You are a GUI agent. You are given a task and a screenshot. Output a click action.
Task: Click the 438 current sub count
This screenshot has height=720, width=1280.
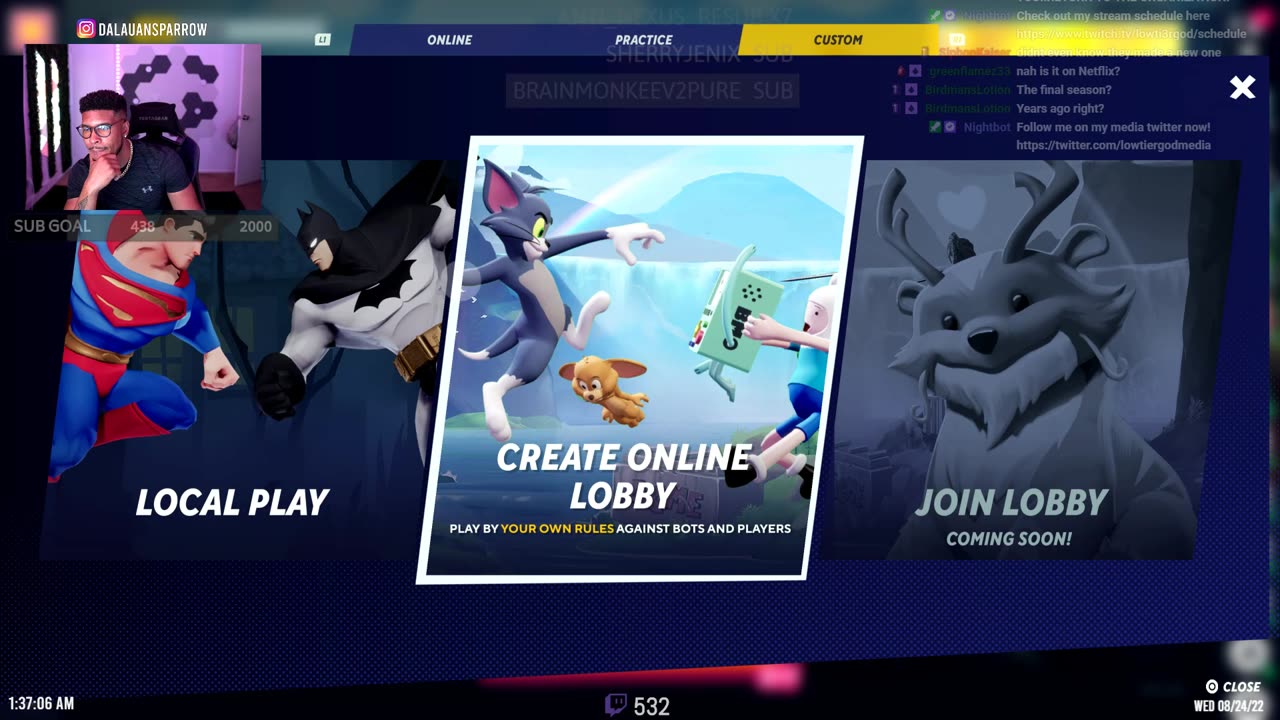(143, 226)
